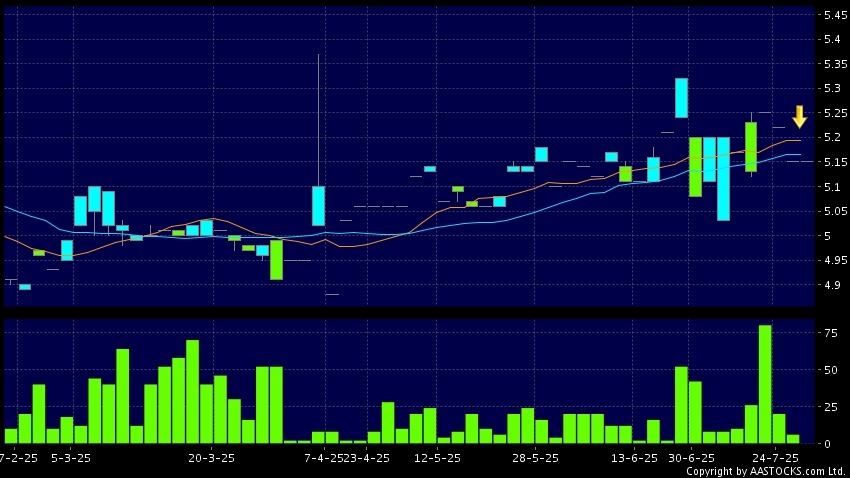
Task: Select the 4.9 price axis label
Action: point(832,285)
